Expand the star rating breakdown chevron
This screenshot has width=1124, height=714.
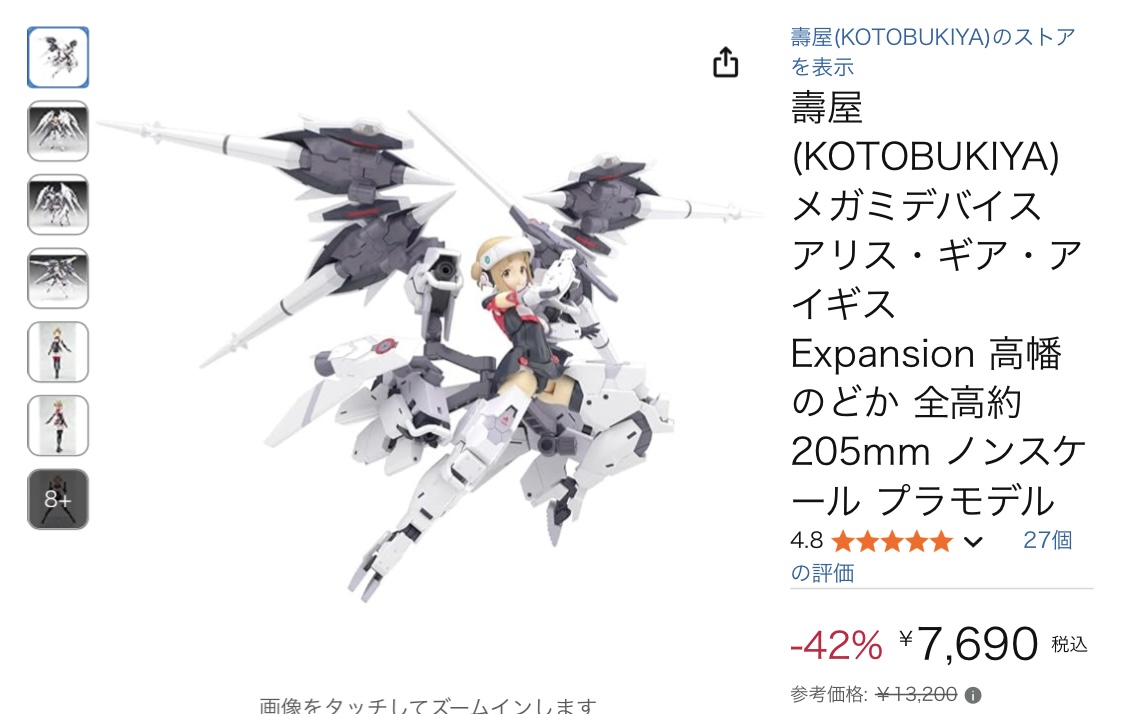point(973,542)
